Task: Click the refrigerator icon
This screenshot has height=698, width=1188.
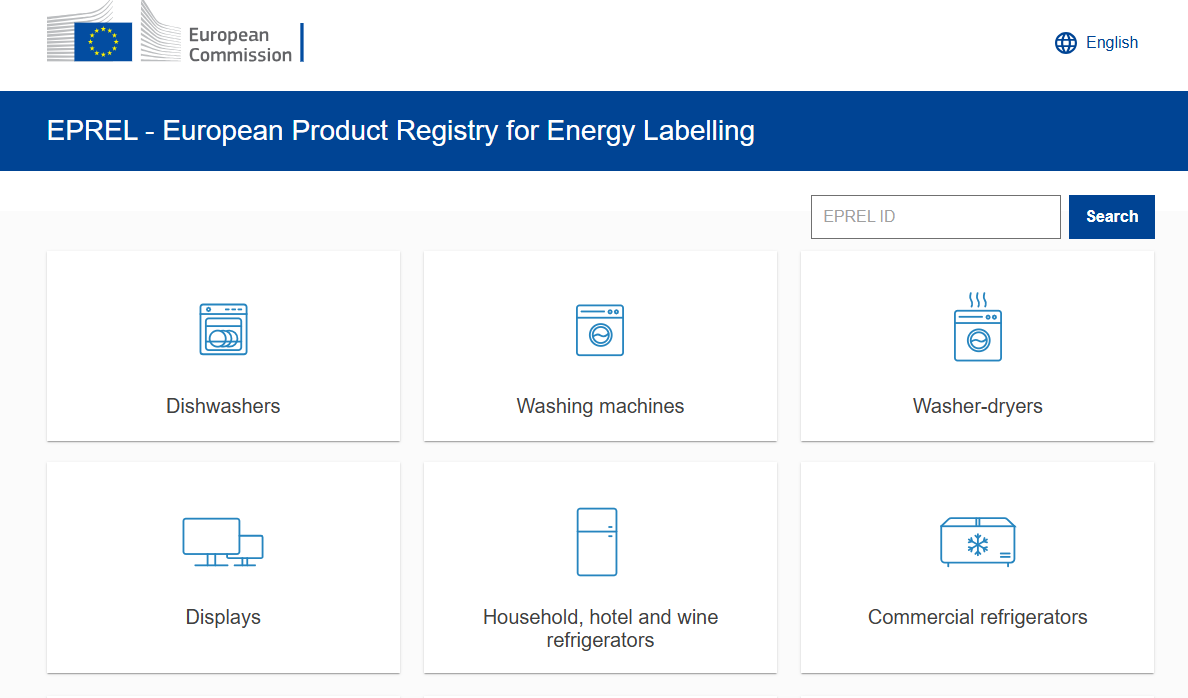Action: point(597,542)
